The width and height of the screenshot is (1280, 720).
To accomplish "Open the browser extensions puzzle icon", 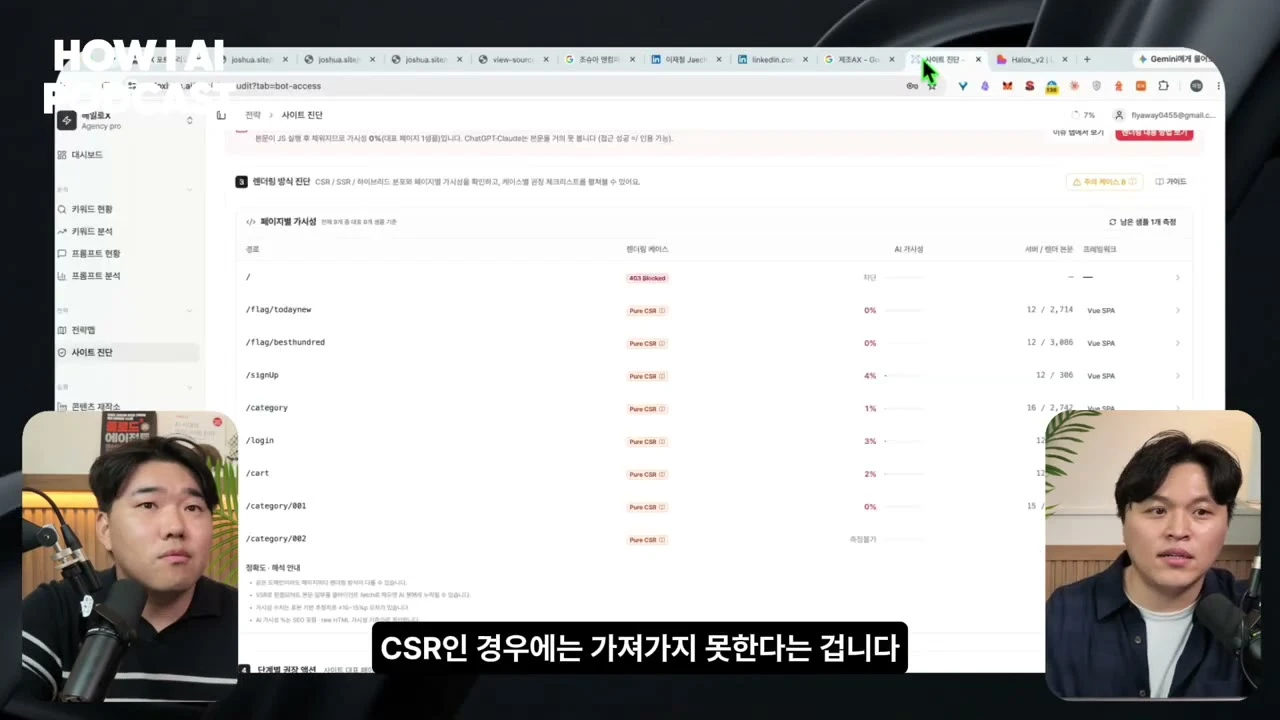I will (x=1163, y=86).
